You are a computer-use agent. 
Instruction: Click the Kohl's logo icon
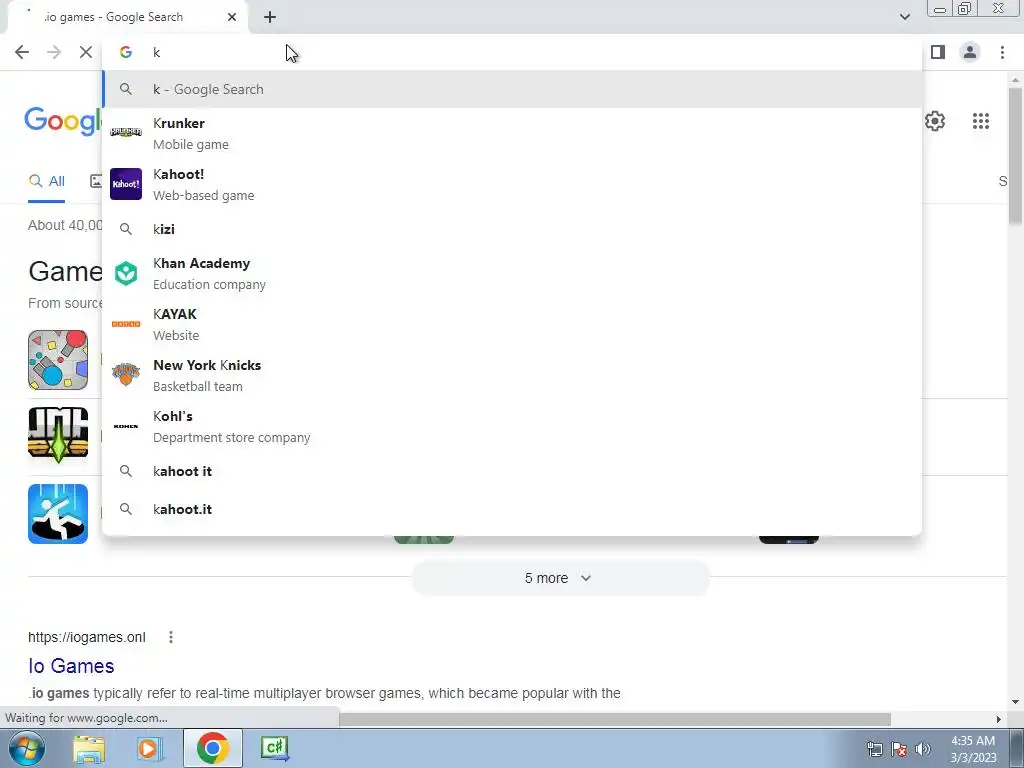[x=126, y=426]
